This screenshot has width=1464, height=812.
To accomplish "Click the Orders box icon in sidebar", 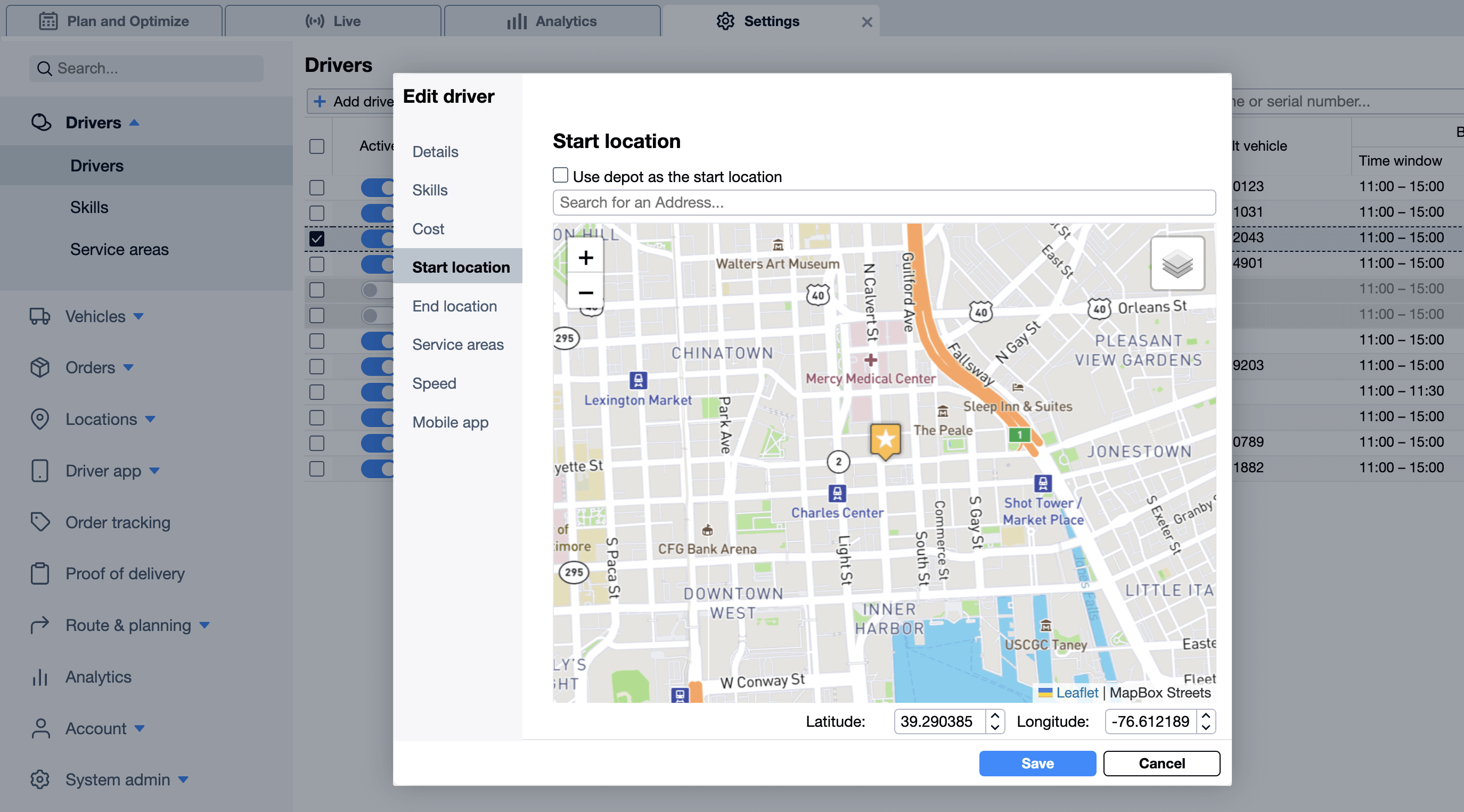I will (40, 367).
